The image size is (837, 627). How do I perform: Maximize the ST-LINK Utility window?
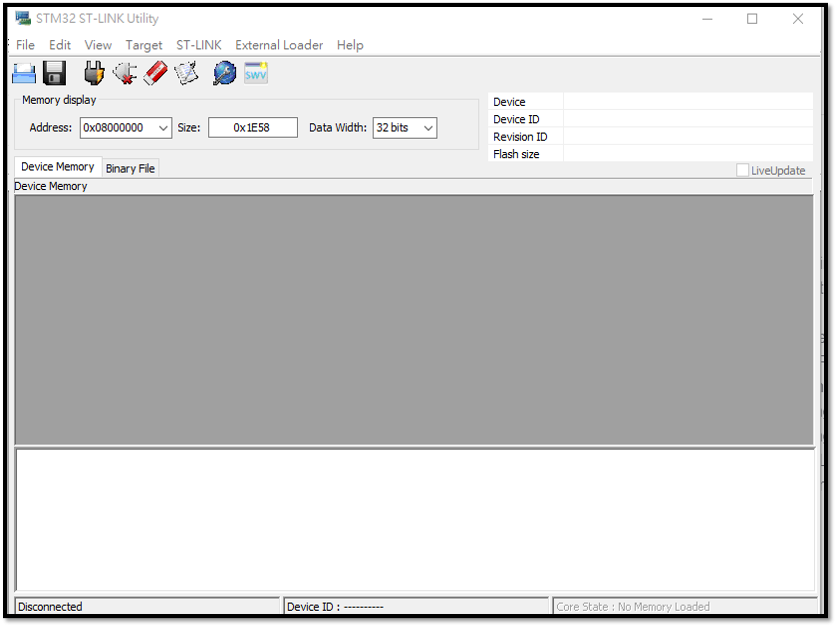tap(752, 19)
